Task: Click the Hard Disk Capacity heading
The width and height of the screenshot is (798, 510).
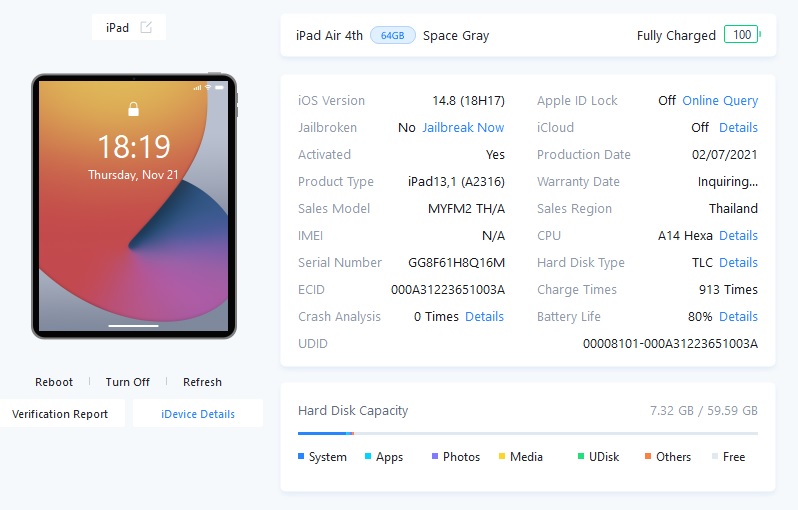Action: tap(353, 411)
